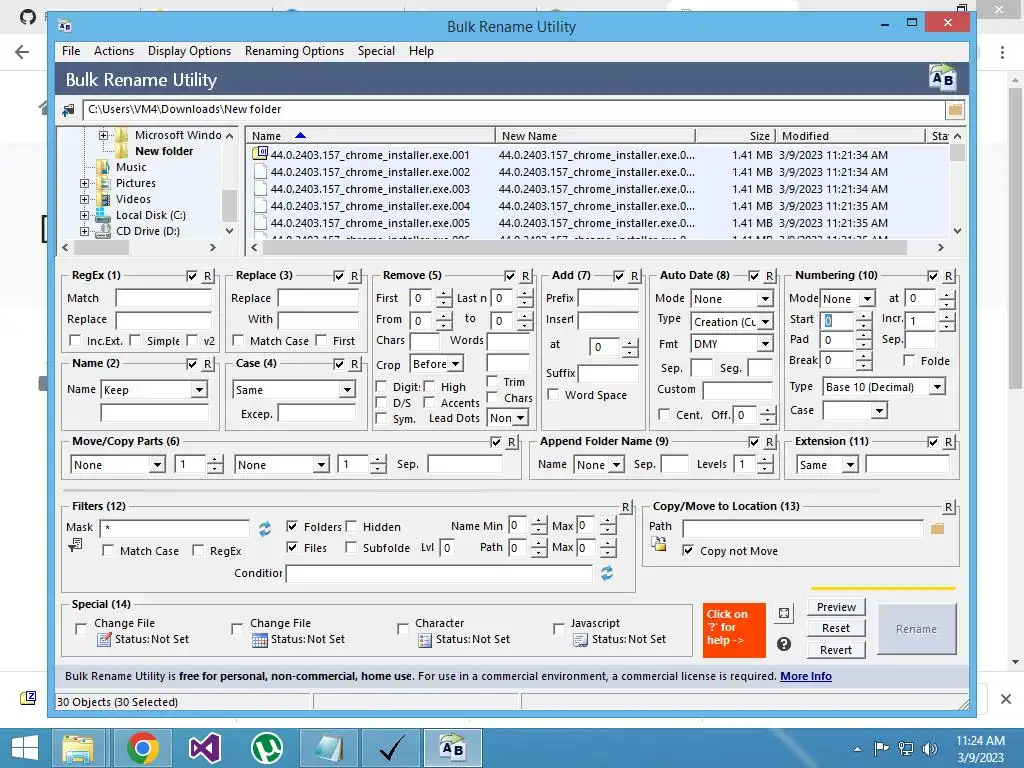Click the expand window icon above help
Viewport: 1024px width, 768px height.
[784, 613]
